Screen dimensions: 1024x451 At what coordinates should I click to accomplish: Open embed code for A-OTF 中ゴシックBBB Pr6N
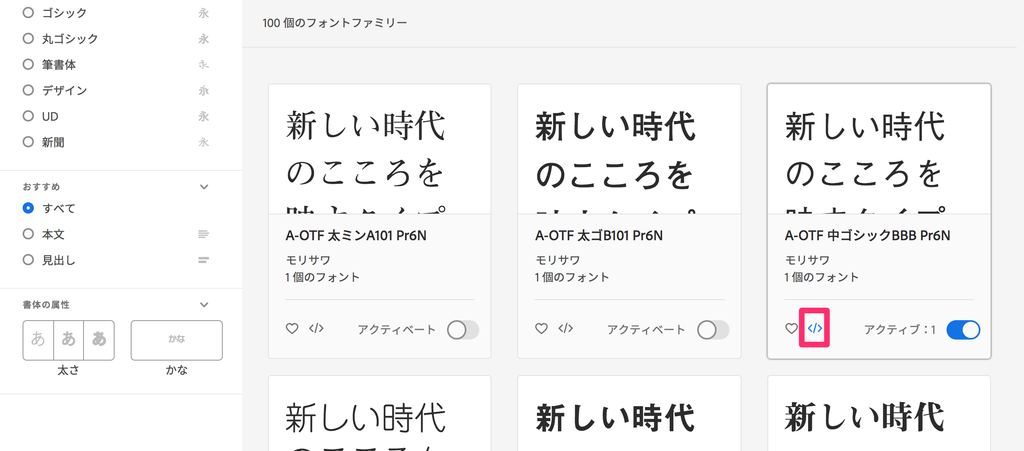point(815,328)
